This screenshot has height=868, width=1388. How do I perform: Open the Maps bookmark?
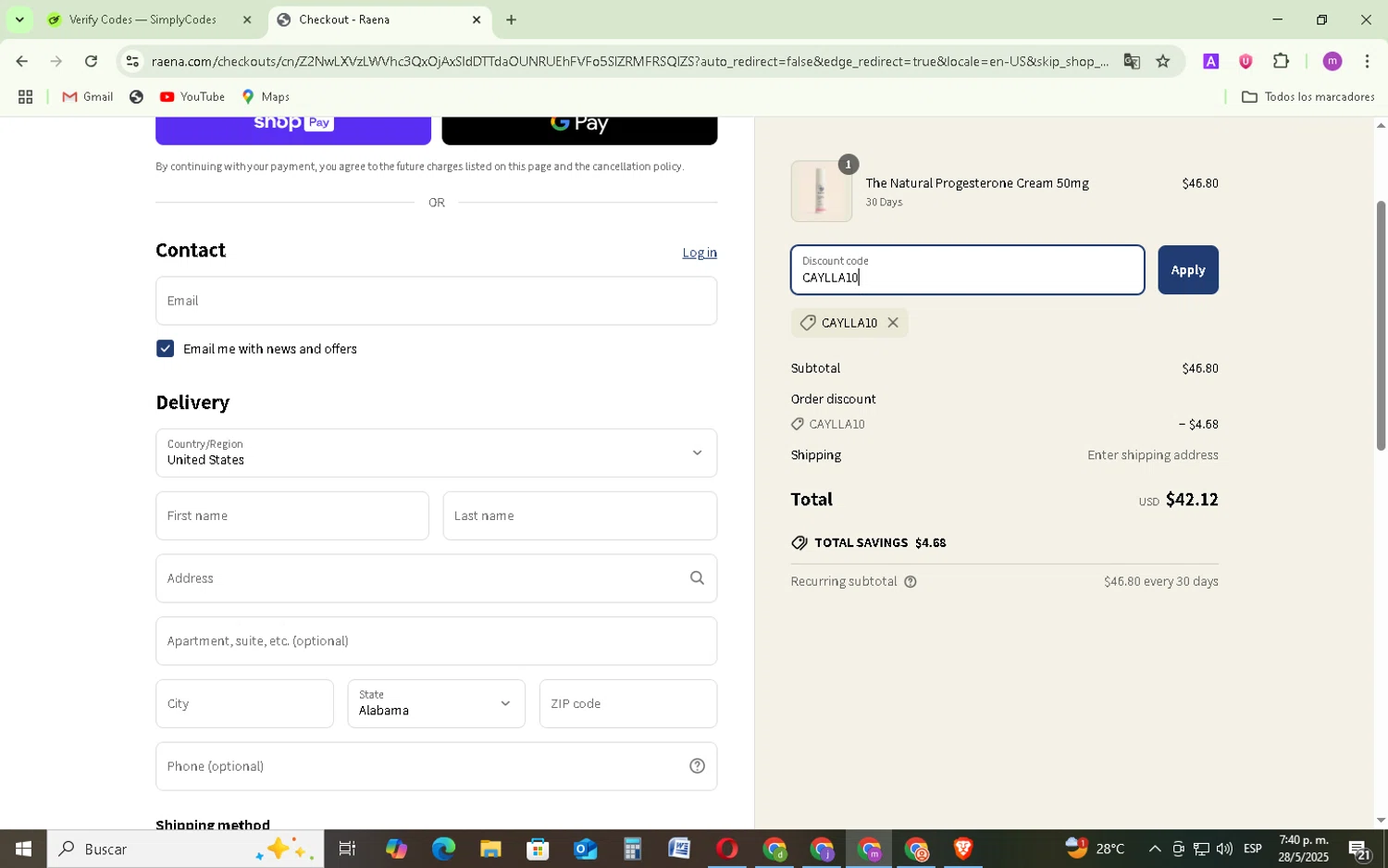coord(266,96)
